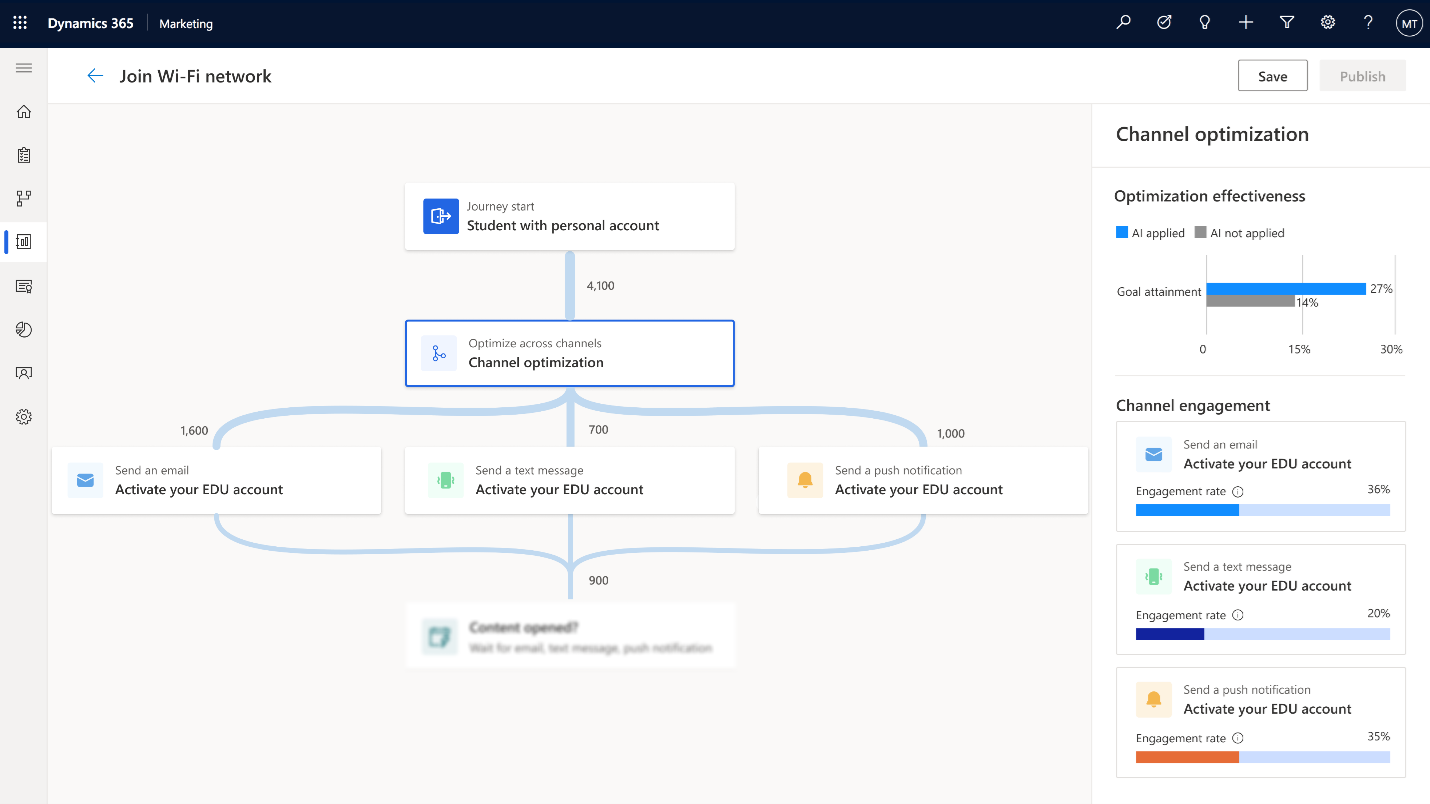Open the Dynamics 365 app launcher grid
This screenshot has height=804, width=1430.
click(x=20, y=22)
